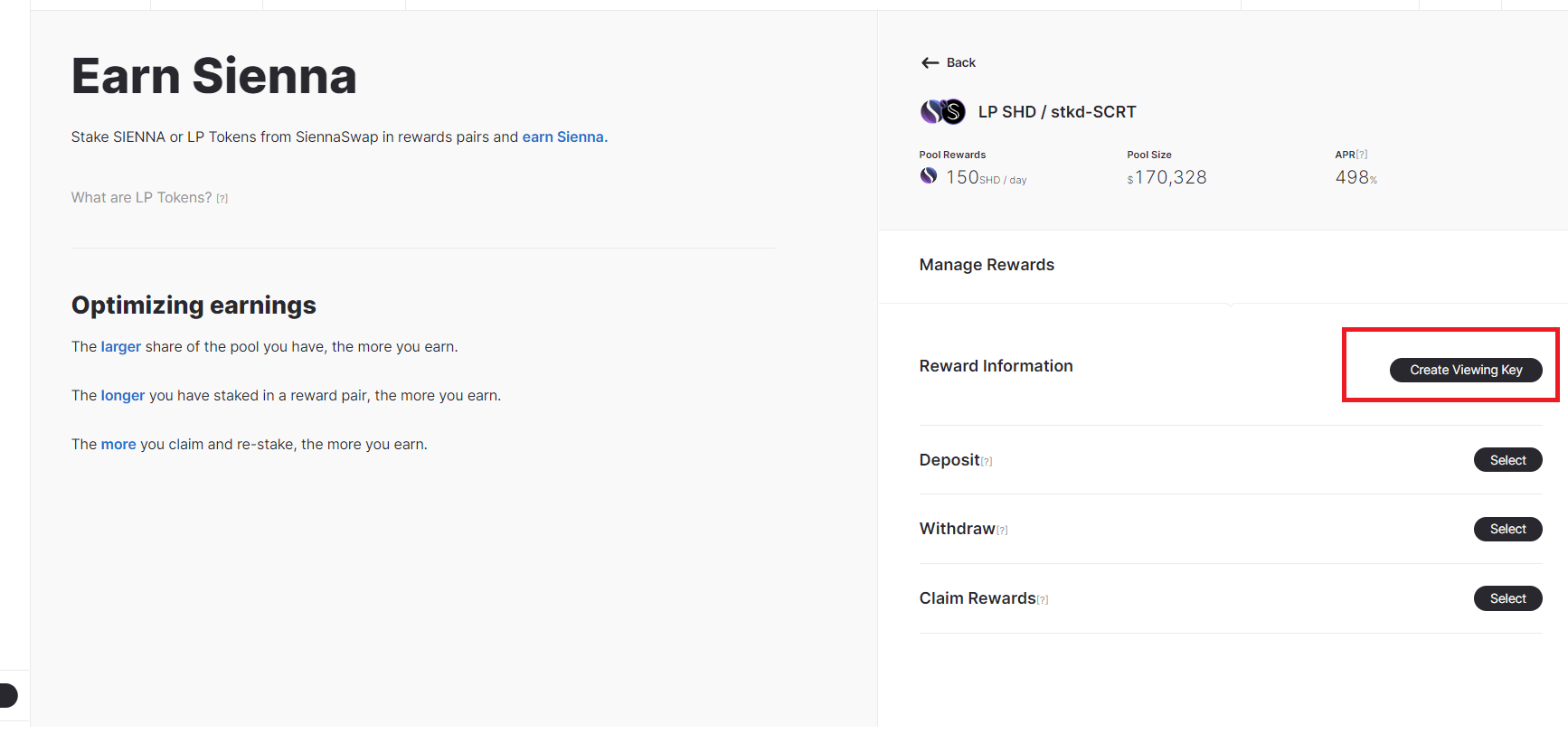Click the Reward Information heading
Screen dimensions: 1568x743
pos(996,366)
